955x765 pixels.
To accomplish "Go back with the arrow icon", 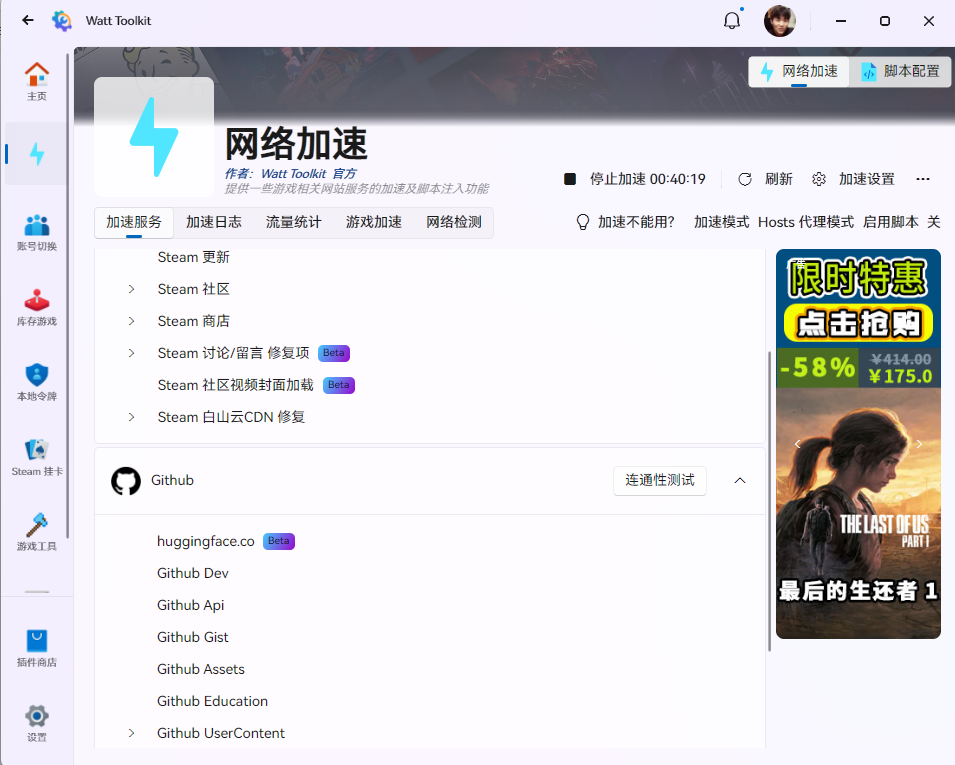I will pos(28,20).
